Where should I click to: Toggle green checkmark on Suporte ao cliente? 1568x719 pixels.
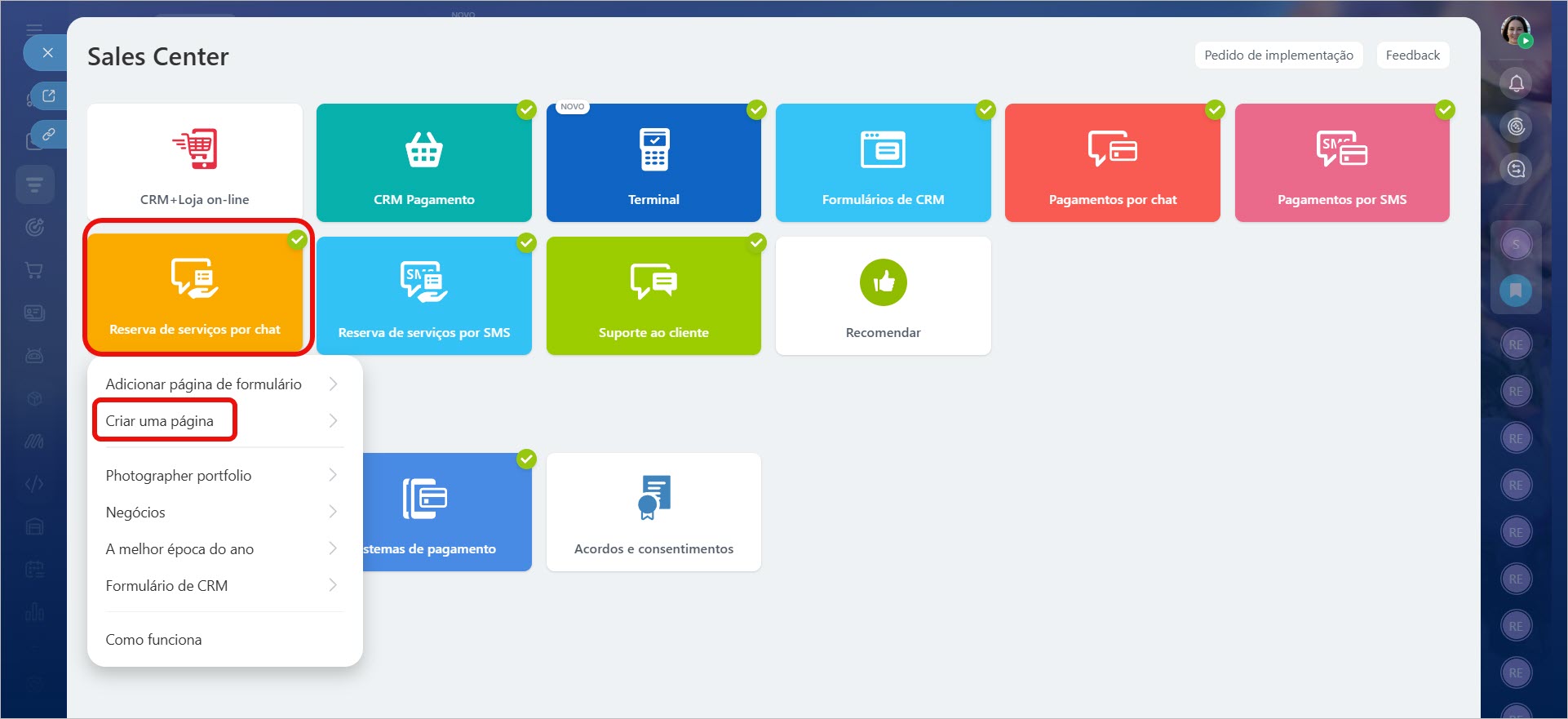756,242
